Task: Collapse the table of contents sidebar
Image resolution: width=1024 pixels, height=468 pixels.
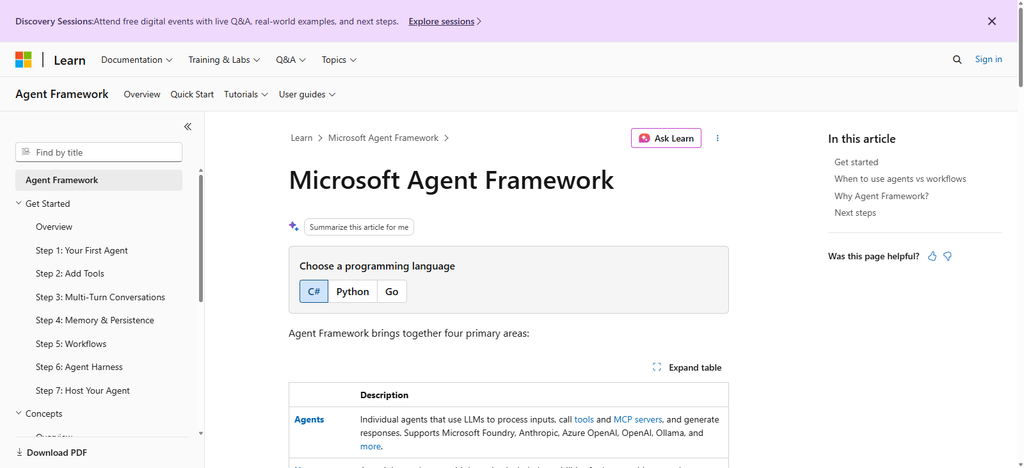Action: 187,127
